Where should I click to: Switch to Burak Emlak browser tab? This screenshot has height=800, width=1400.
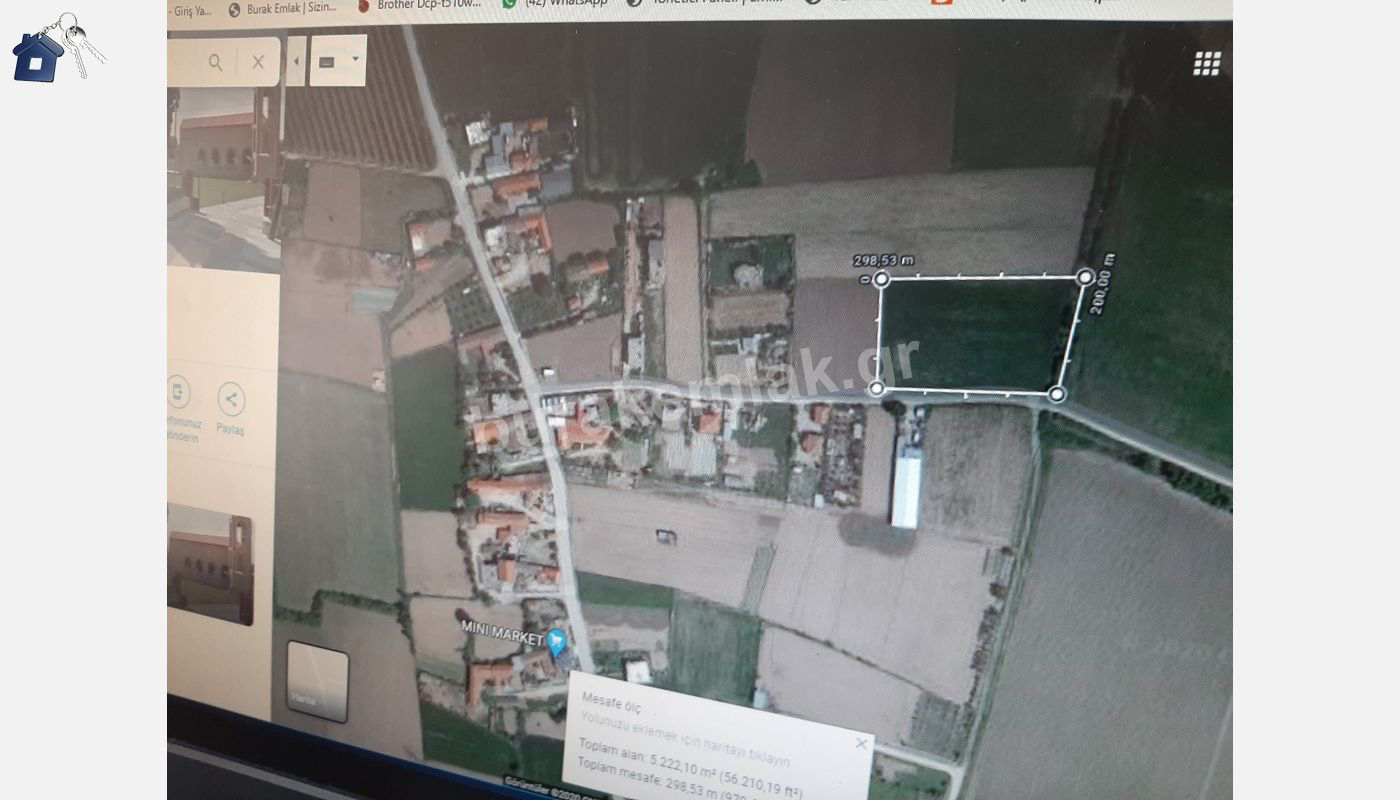coord(283,8)
